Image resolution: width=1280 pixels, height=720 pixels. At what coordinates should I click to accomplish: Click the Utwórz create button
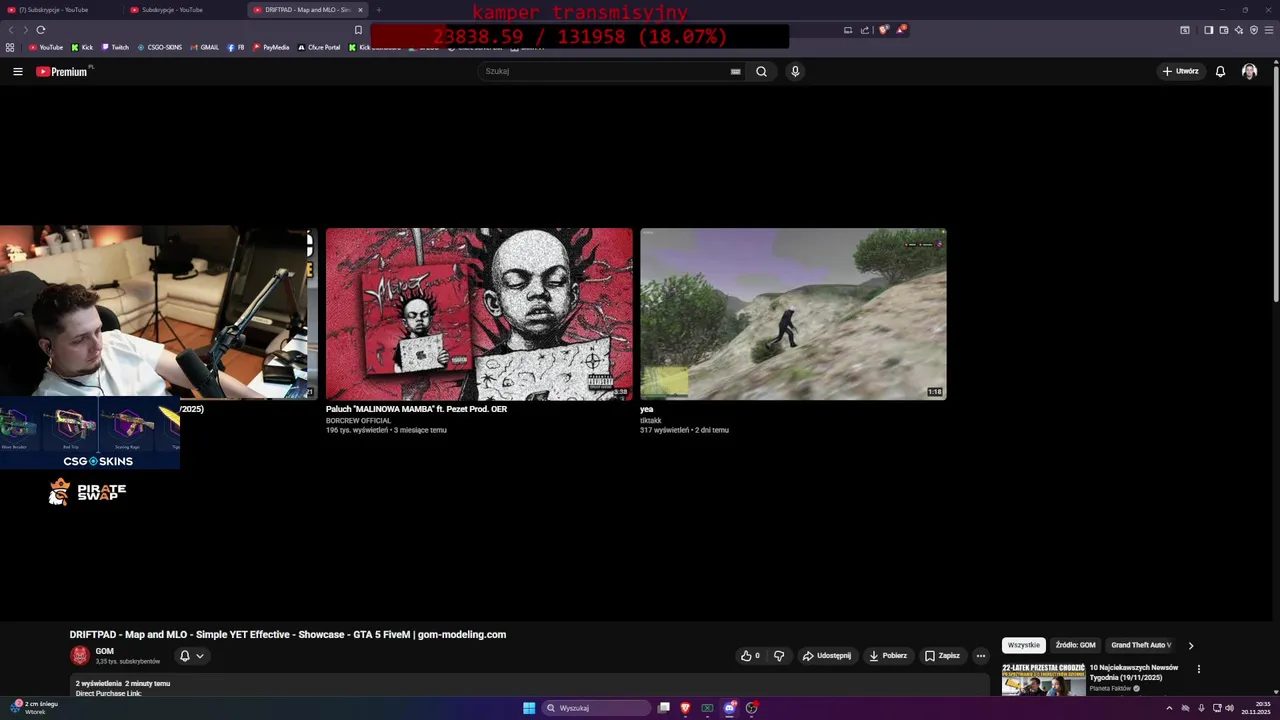click(x=1180, y=71)
